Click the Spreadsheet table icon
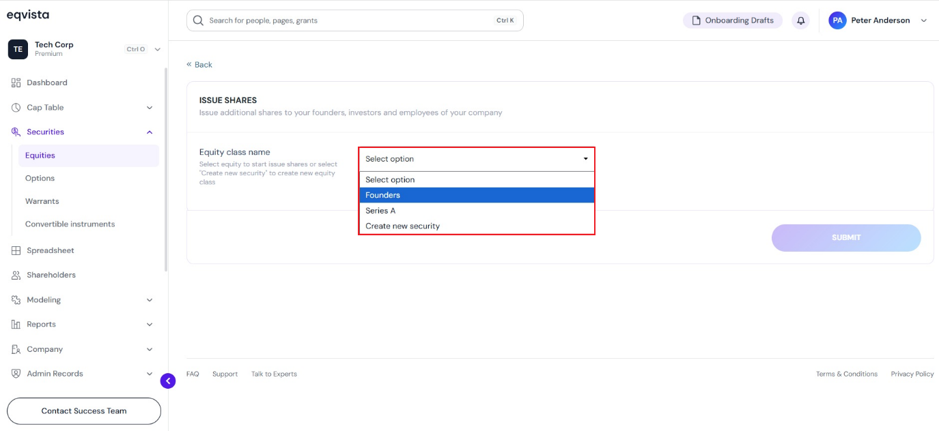Viewport: 939px width, 431px height. [16, 250]
